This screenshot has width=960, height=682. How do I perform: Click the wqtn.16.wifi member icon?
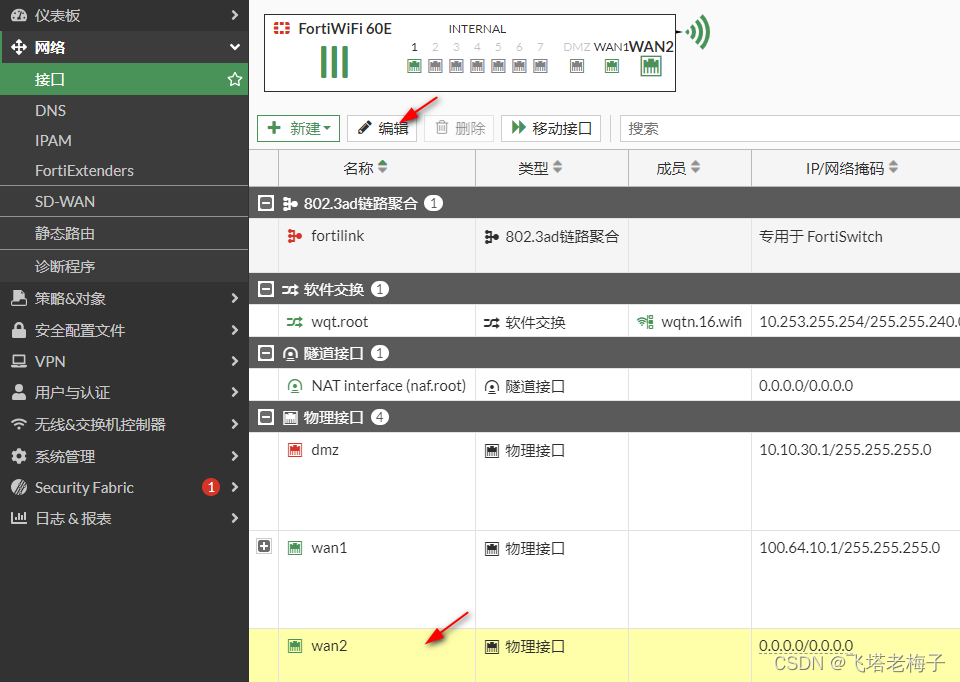point(645,322)
